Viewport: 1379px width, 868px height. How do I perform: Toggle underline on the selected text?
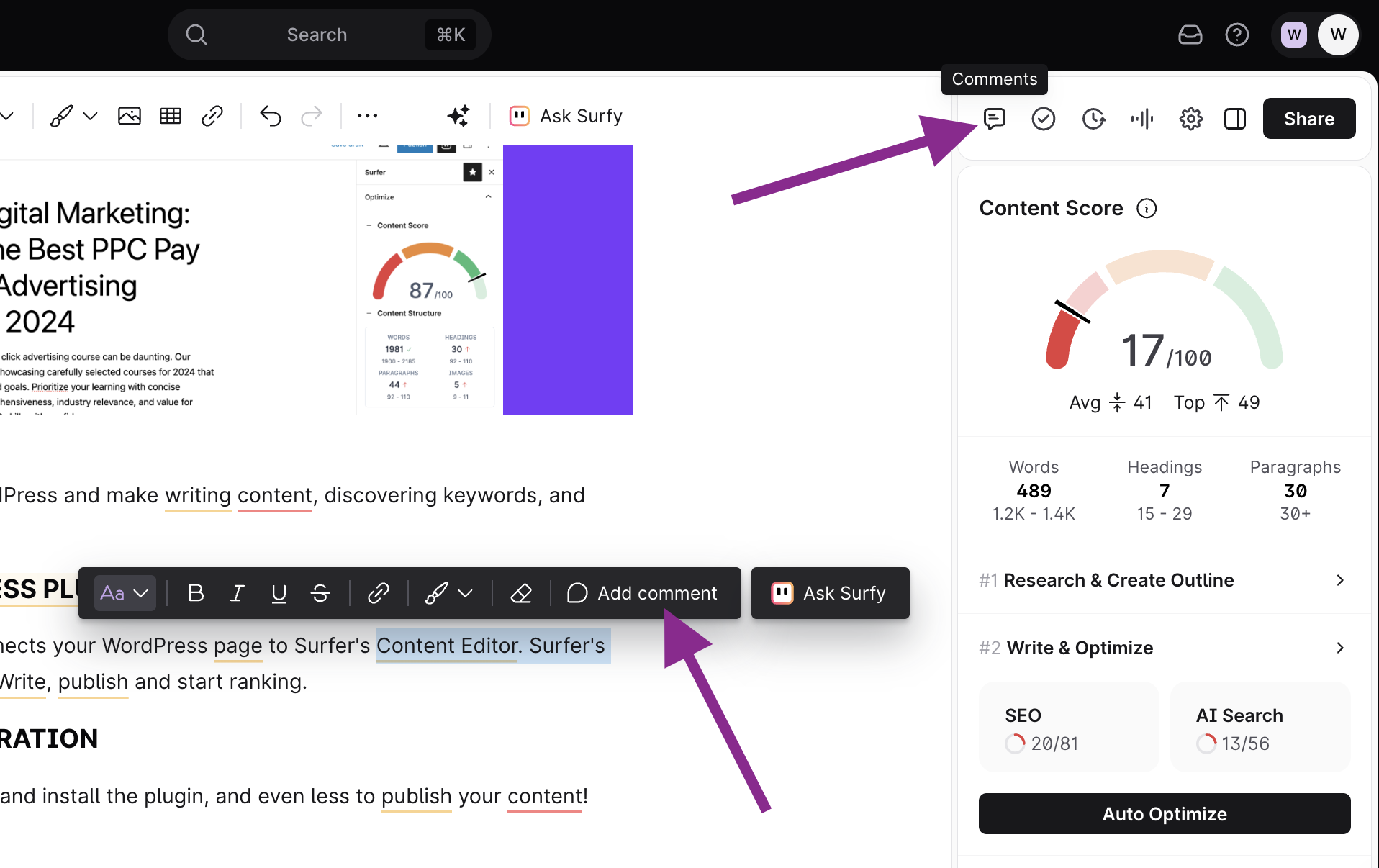279,593
